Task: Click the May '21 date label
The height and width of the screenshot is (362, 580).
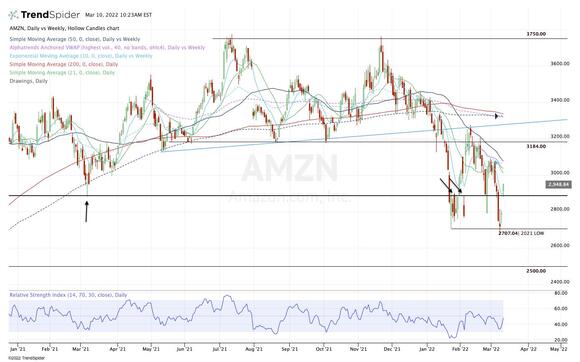Action: (x=151, y=349)
